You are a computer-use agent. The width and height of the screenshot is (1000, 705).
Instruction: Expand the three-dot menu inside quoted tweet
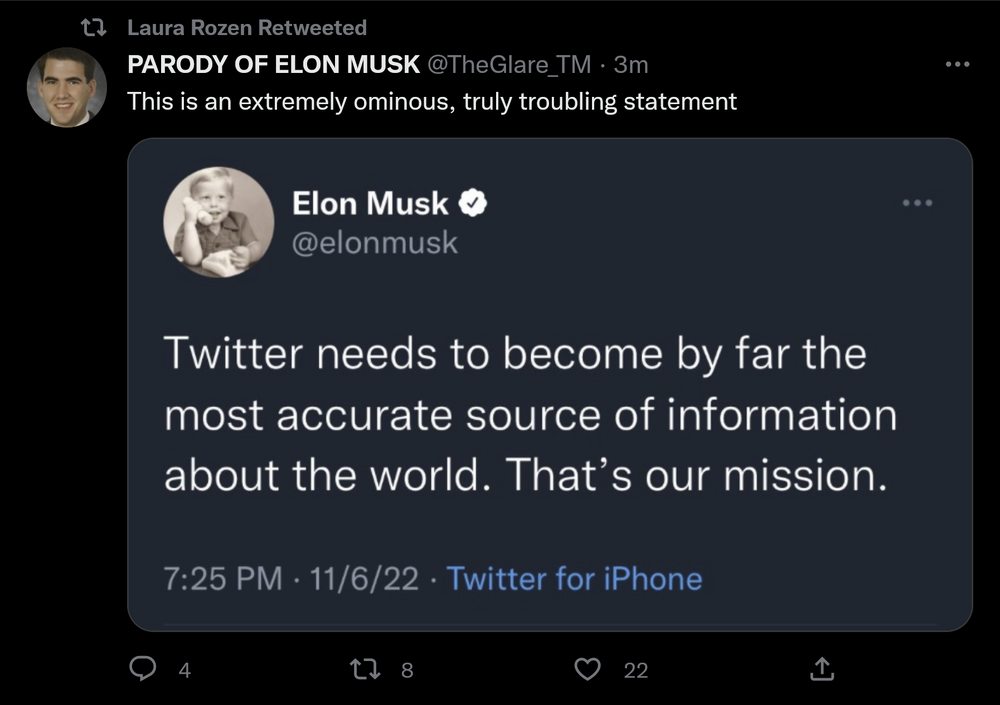pos(916,203)
